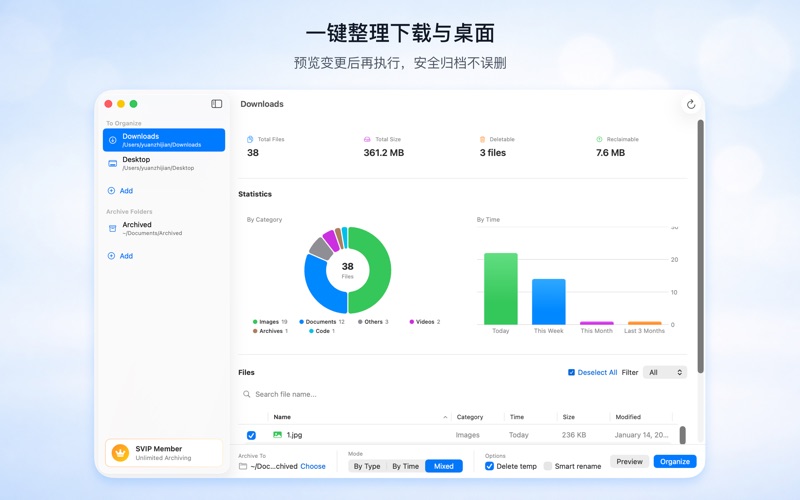Click the 1.jpg image file icon
Image resolution: width=800 pixels, height=500 pixels.
click(277, 435)
